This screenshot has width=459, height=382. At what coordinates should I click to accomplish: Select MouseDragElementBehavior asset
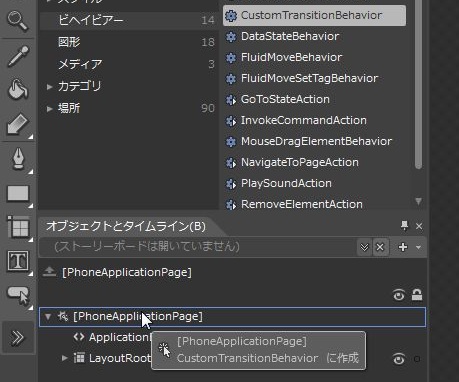[x=316, y=141]
